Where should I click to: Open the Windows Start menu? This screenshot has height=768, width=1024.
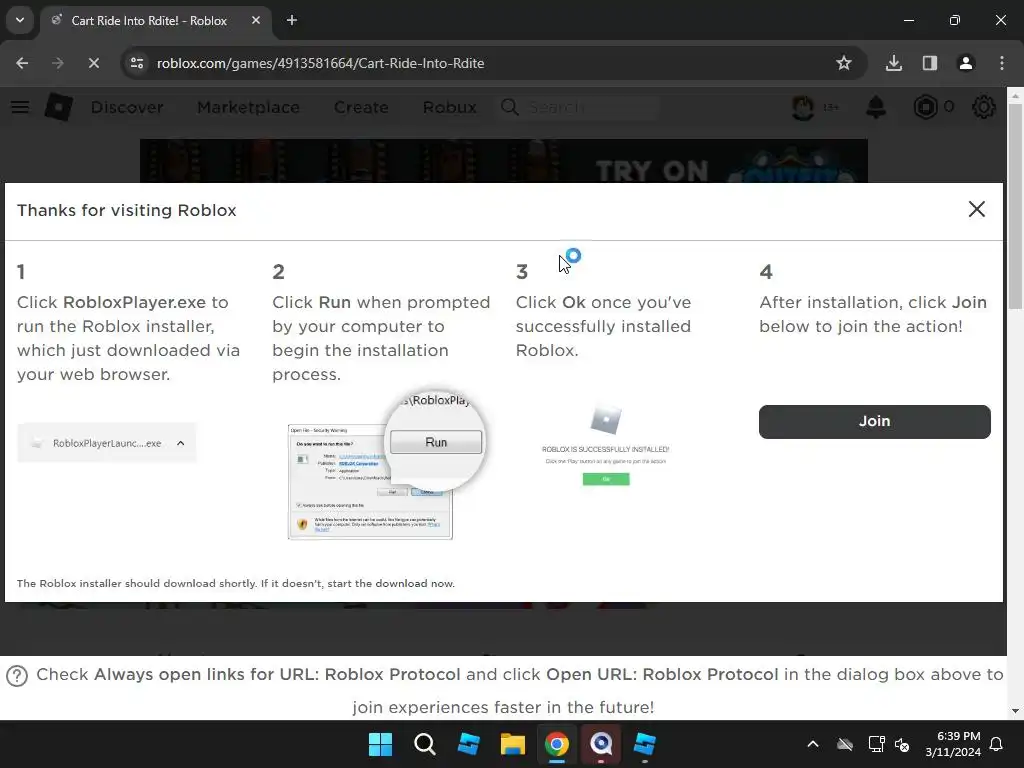(x=380, y=744)
